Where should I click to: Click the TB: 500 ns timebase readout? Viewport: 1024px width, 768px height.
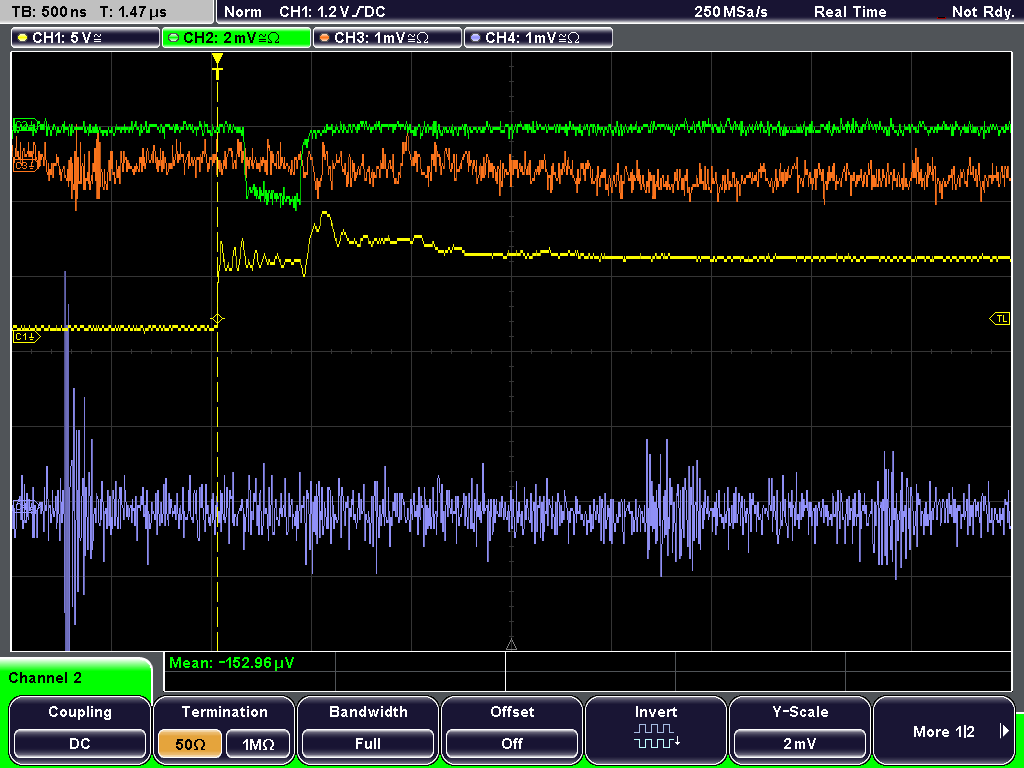point(50,12)
